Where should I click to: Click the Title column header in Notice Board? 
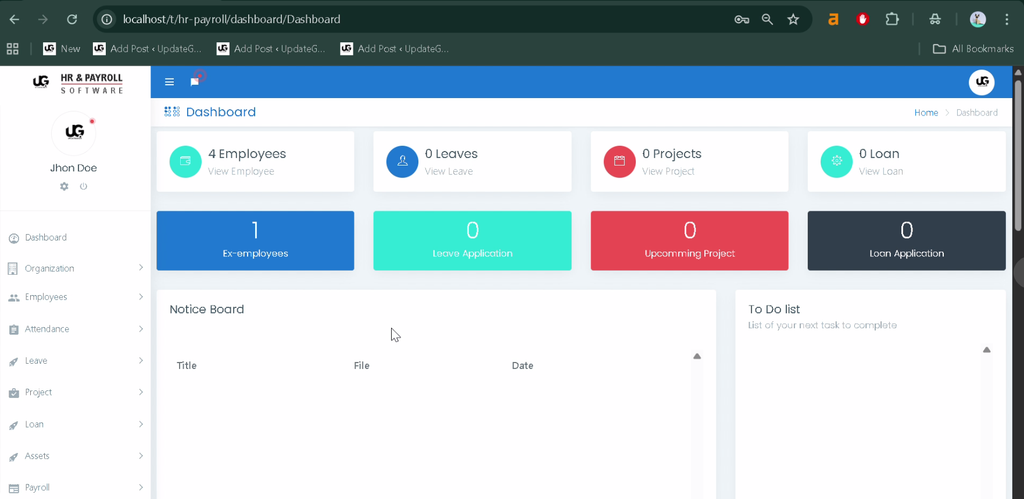coord(187,366)
